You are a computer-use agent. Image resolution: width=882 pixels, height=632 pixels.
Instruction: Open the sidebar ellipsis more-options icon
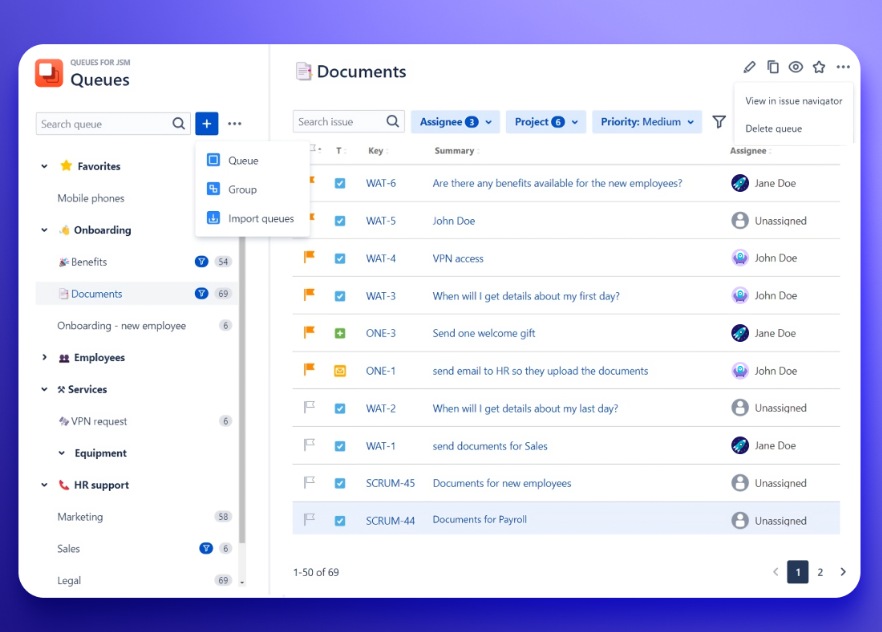[235, 123]
